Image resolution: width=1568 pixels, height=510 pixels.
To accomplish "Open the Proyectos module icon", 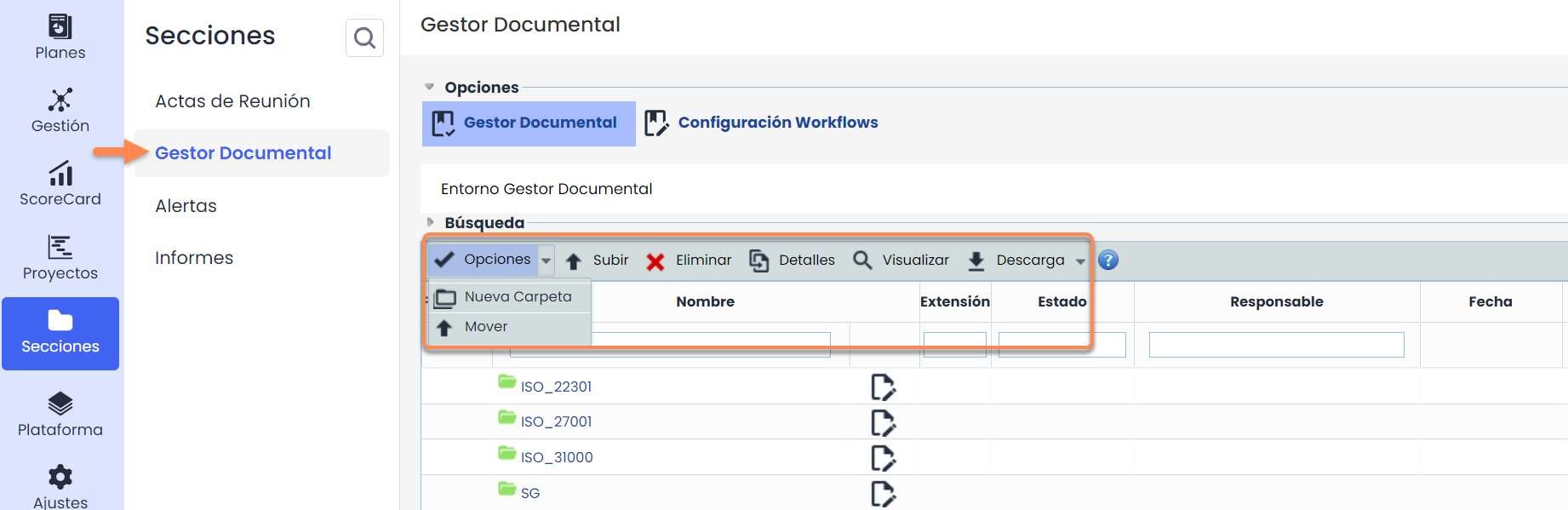I will tap(60, 248).
